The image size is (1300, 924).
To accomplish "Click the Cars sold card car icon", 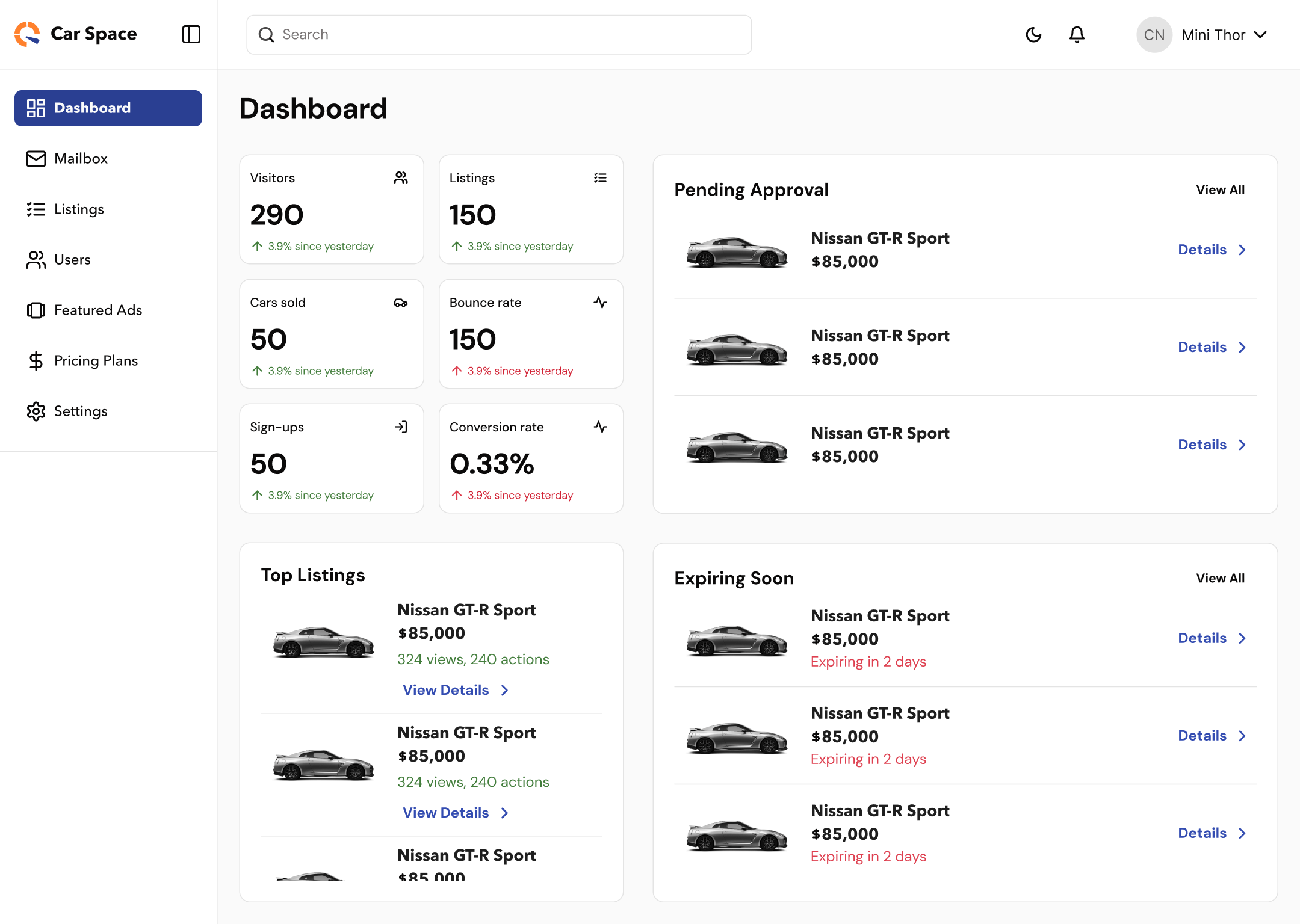I will tap(401, 303).
